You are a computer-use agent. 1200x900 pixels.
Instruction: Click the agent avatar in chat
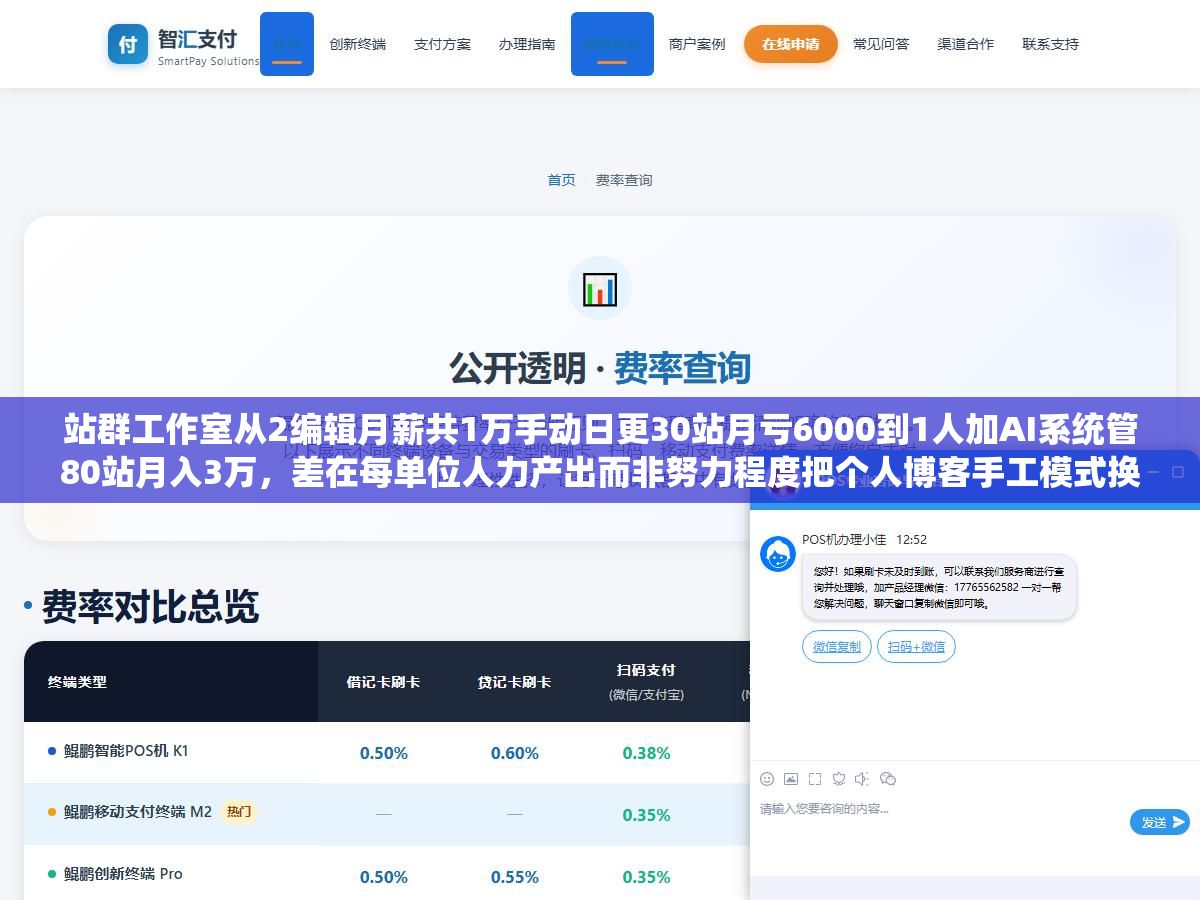tap(778, 554)
